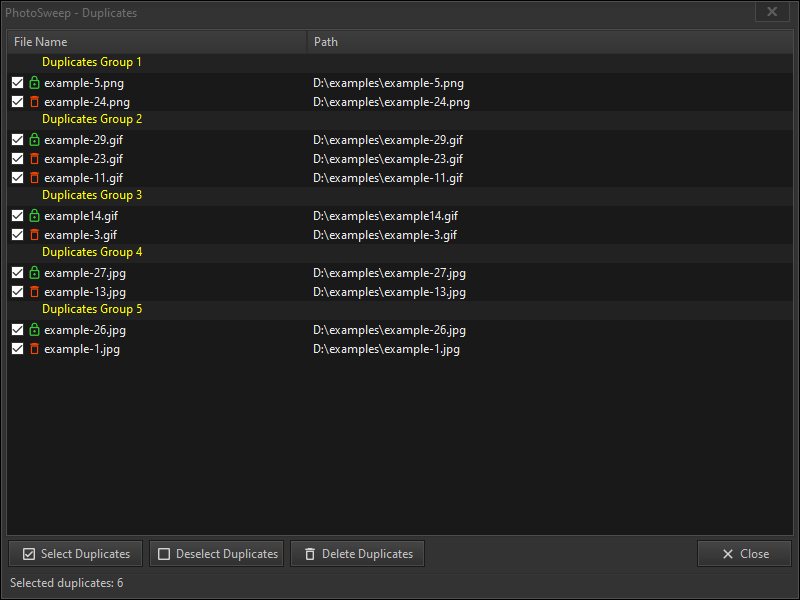Click the trash icon beside example-13.jpg
800x600 pixels.
[36, 292]
